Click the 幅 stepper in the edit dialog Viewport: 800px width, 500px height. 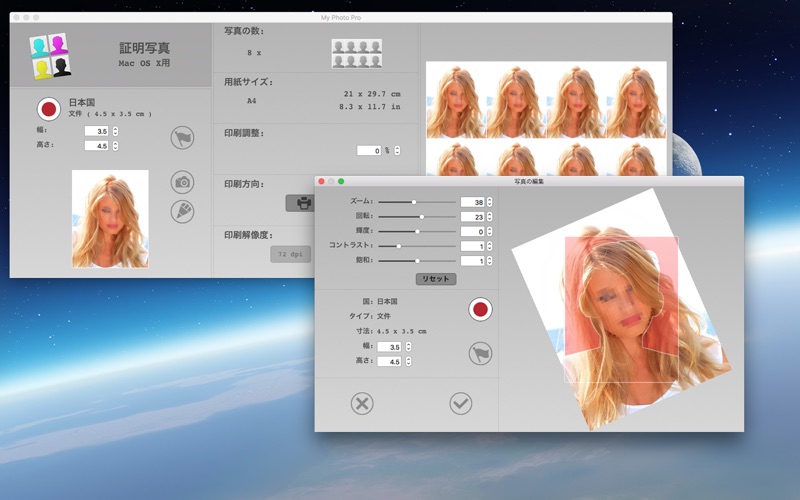pos(408,347)
